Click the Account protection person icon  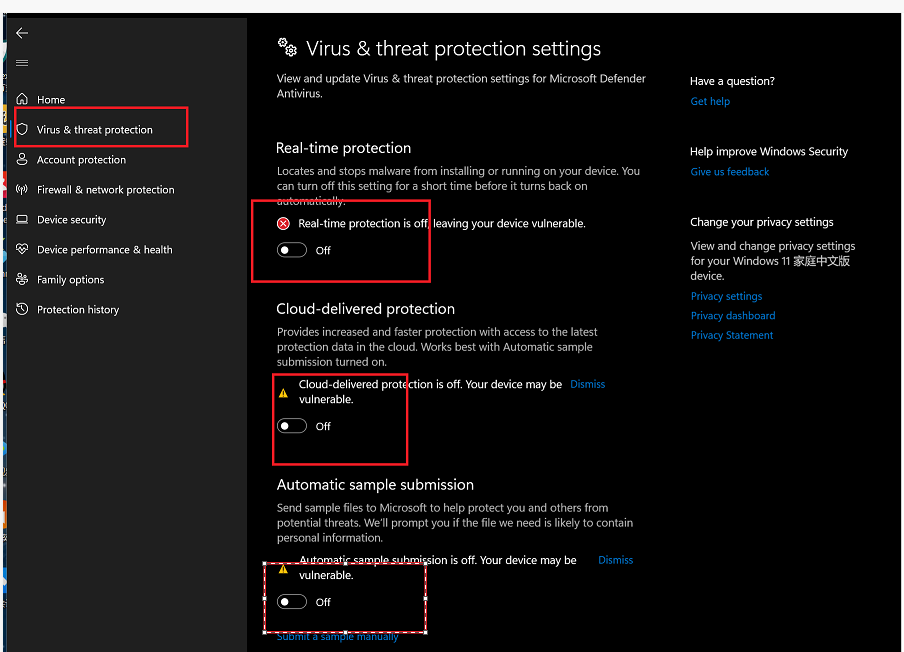(x=23, y=159)
